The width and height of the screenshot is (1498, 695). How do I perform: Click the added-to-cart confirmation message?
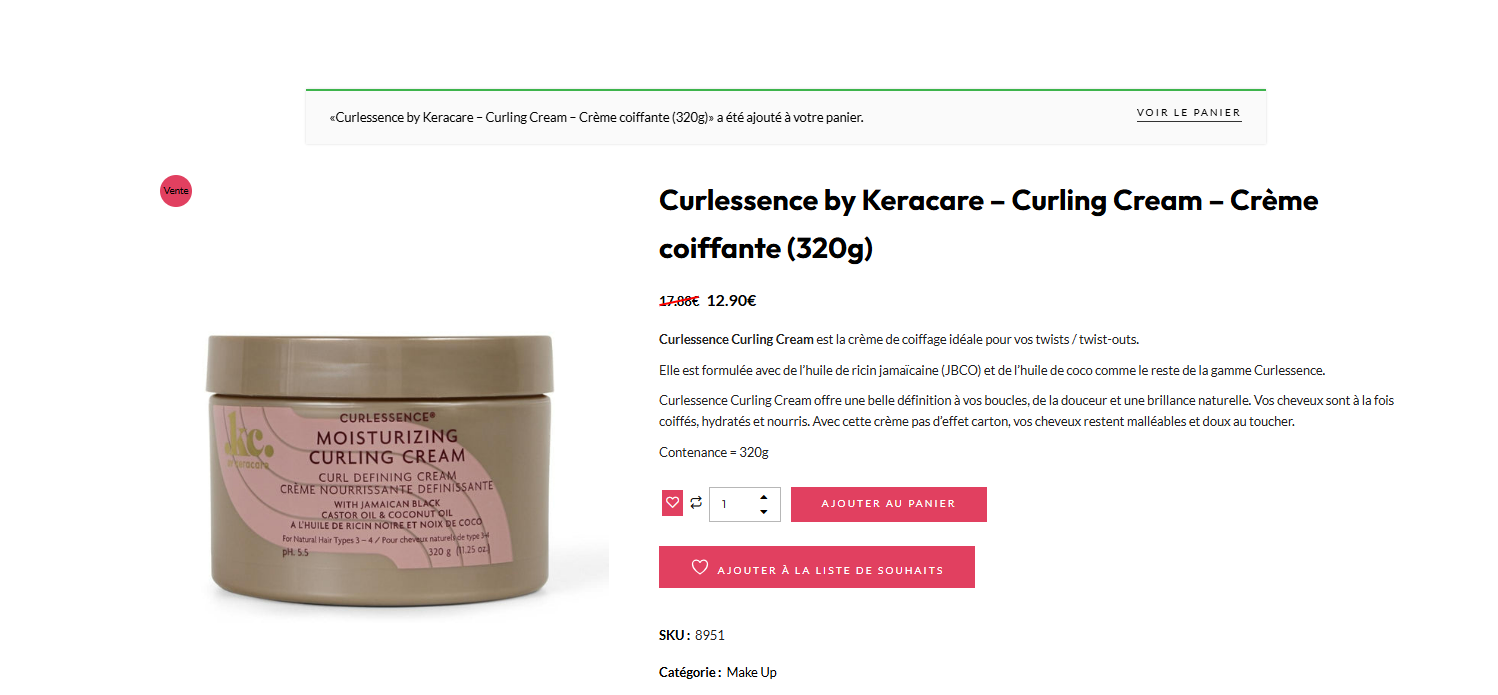coord(596,117)
